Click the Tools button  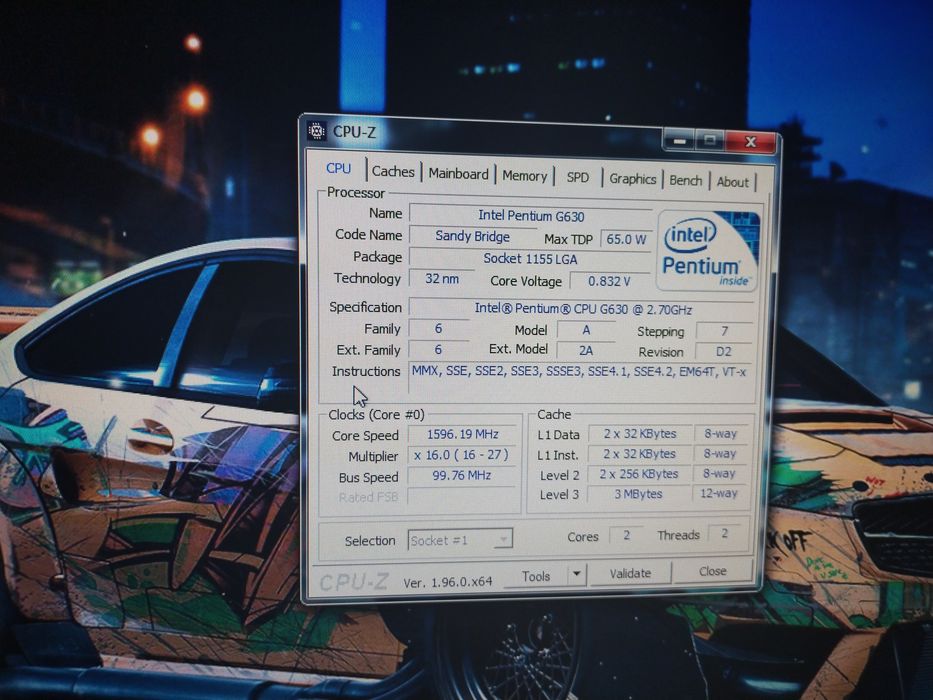pos(536,576)
